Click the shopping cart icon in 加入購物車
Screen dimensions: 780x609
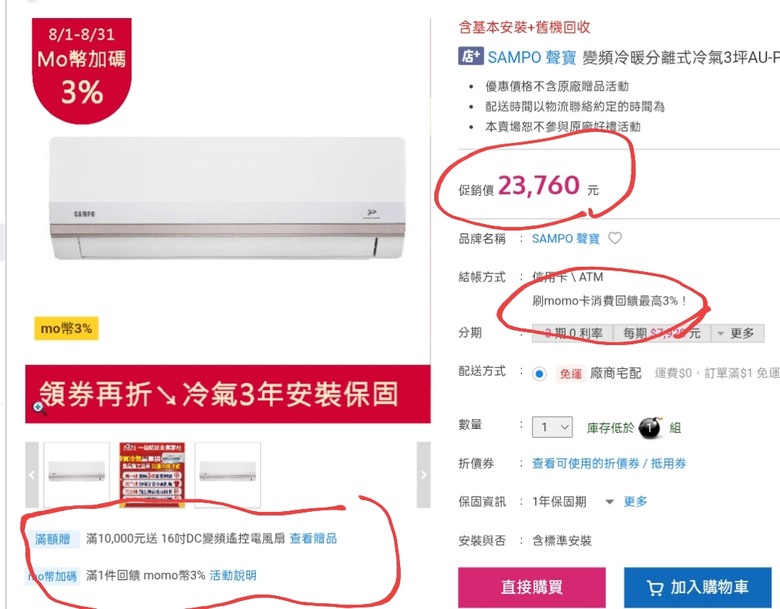click(x=655, y=588)
